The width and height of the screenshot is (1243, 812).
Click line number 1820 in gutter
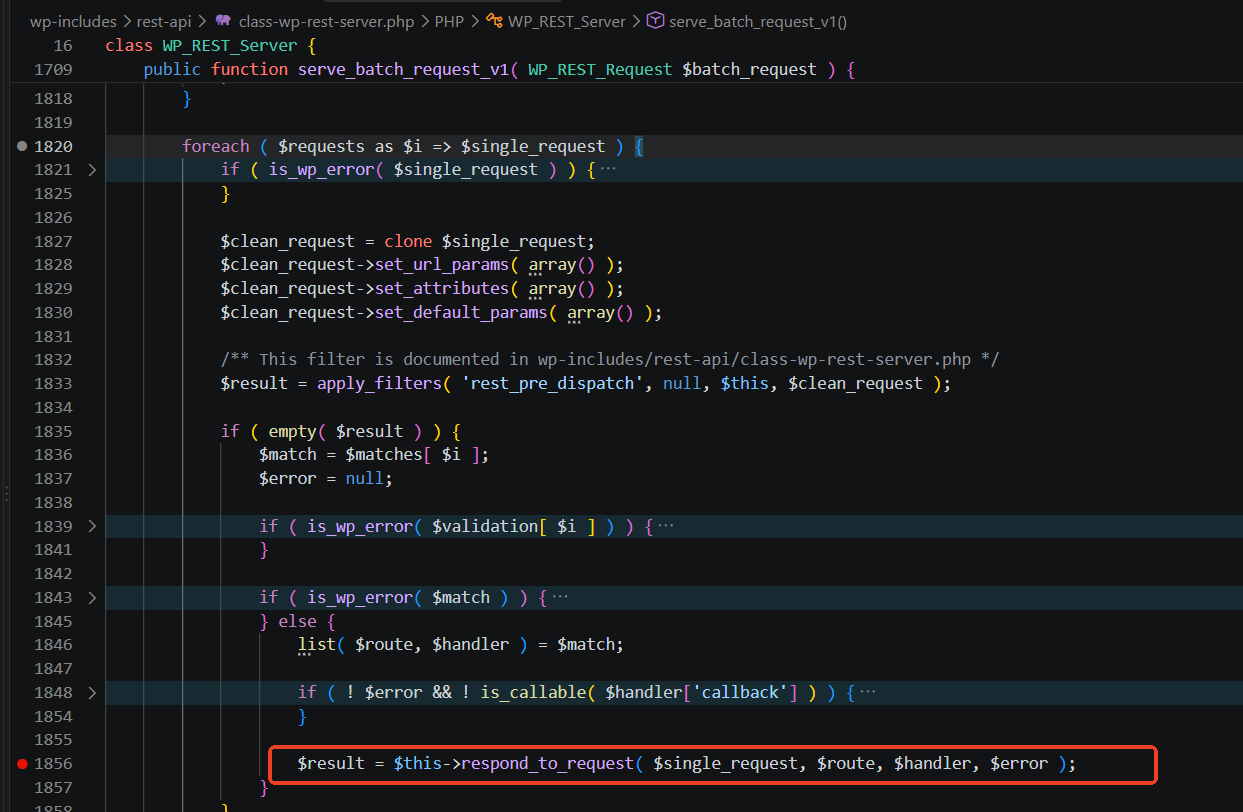(53, 146)
